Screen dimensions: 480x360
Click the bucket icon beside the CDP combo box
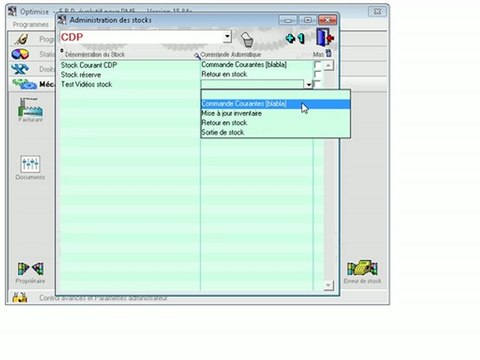point(247,40)
